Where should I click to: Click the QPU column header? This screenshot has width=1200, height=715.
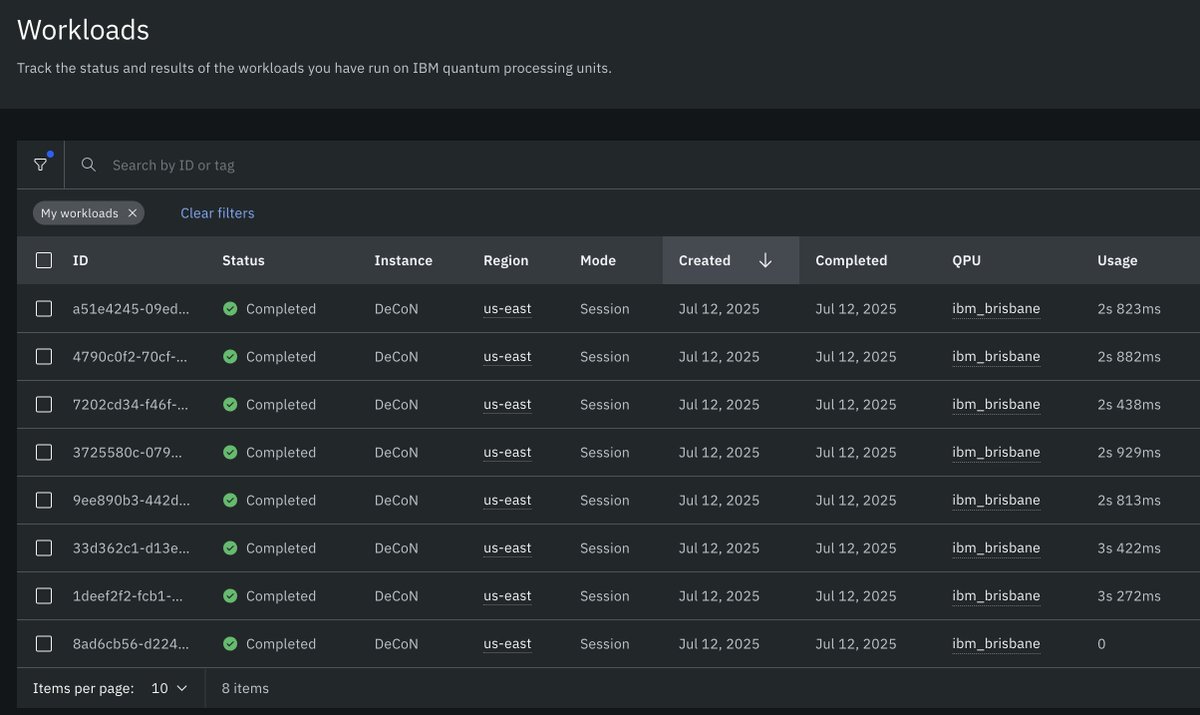coord(966,260)
